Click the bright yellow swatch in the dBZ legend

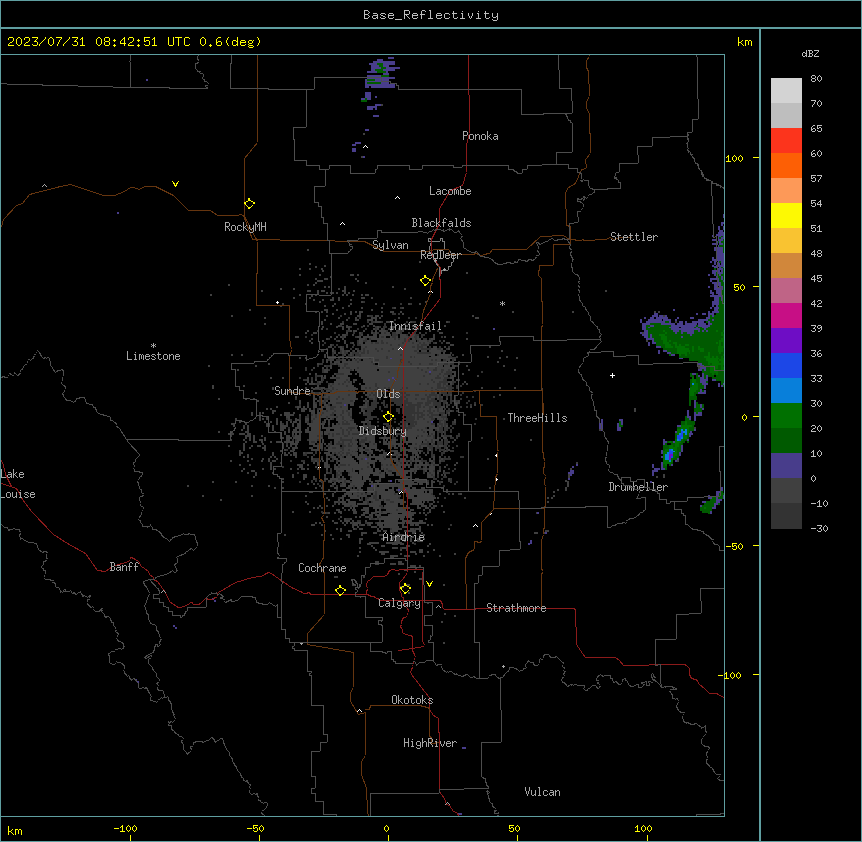pos(786,215)
